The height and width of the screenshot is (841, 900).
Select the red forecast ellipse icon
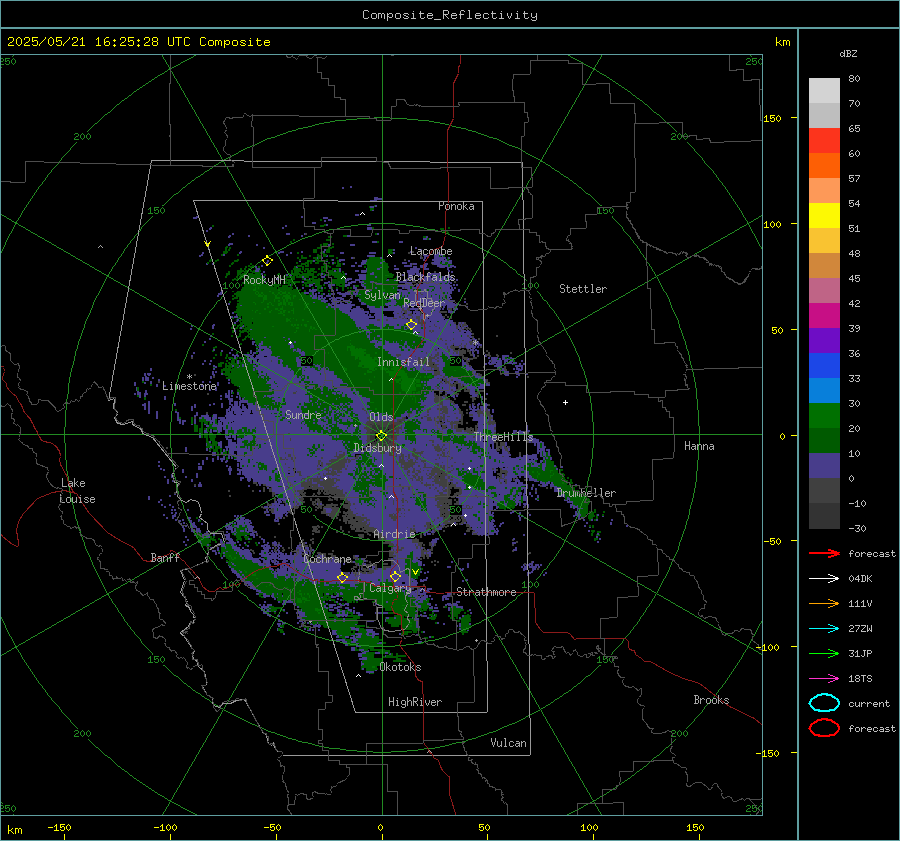[x=824, y=728]
